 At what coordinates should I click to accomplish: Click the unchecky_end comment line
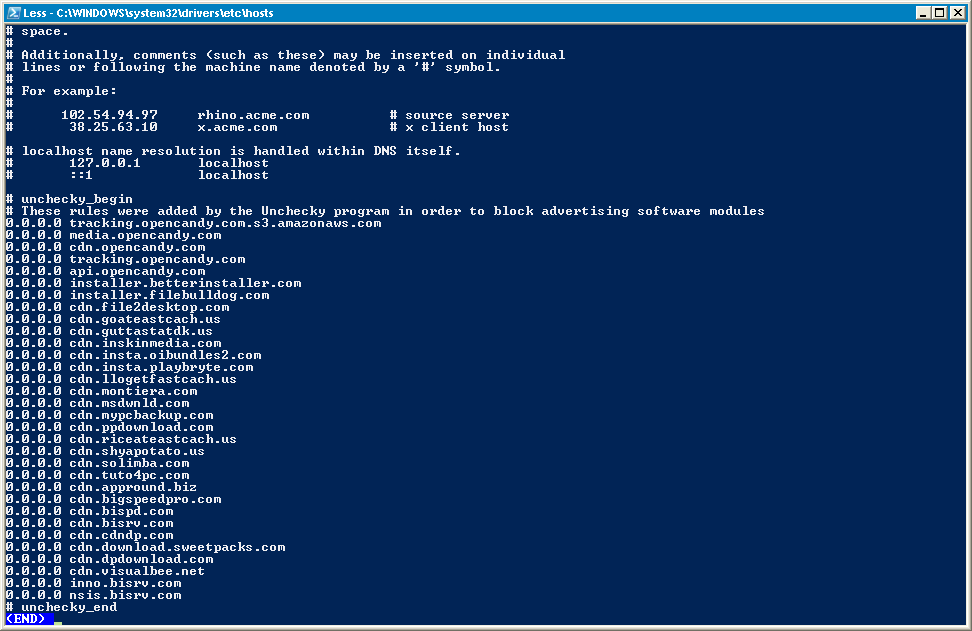pos(61,607)
